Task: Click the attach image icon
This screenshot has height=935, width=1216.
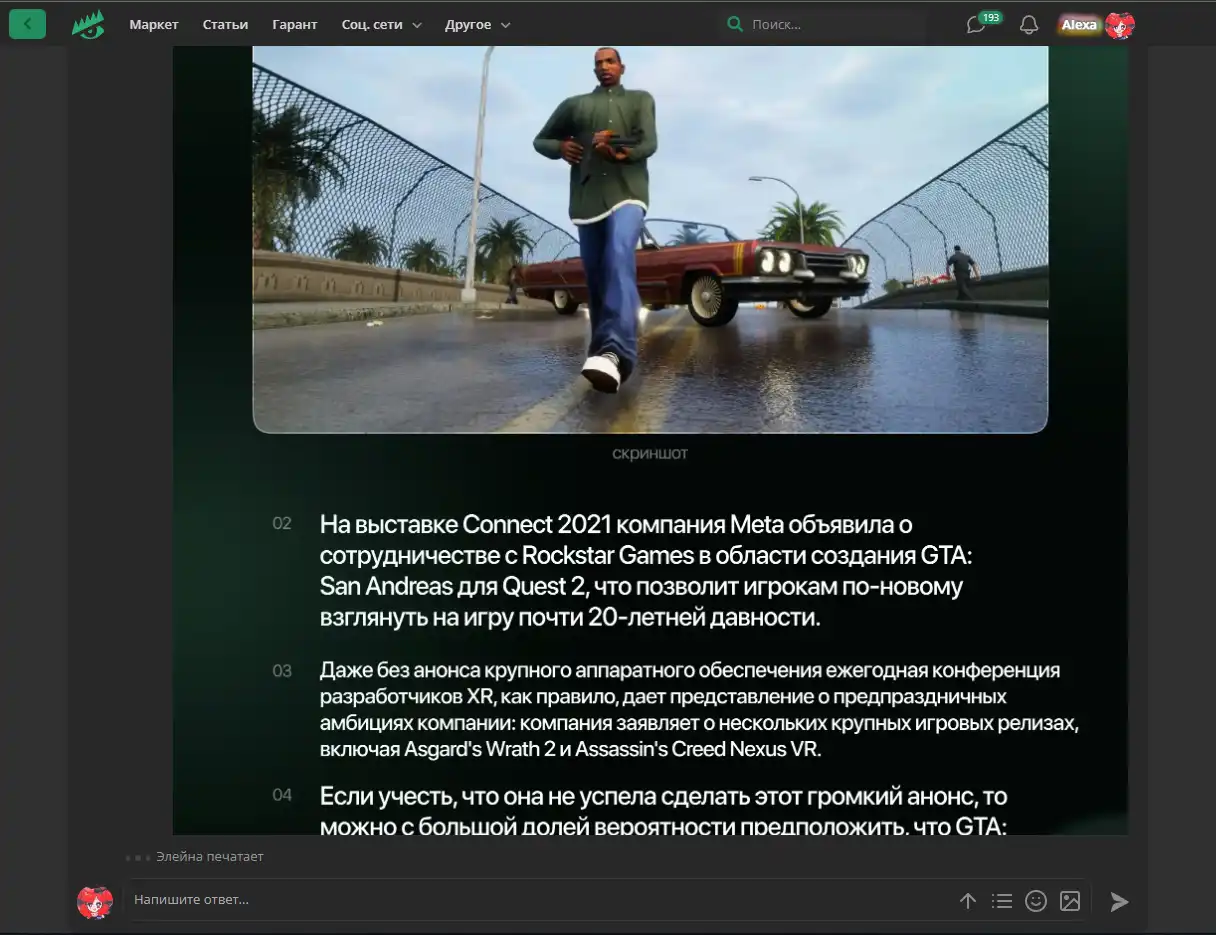Action: (x=1070, y=901)
